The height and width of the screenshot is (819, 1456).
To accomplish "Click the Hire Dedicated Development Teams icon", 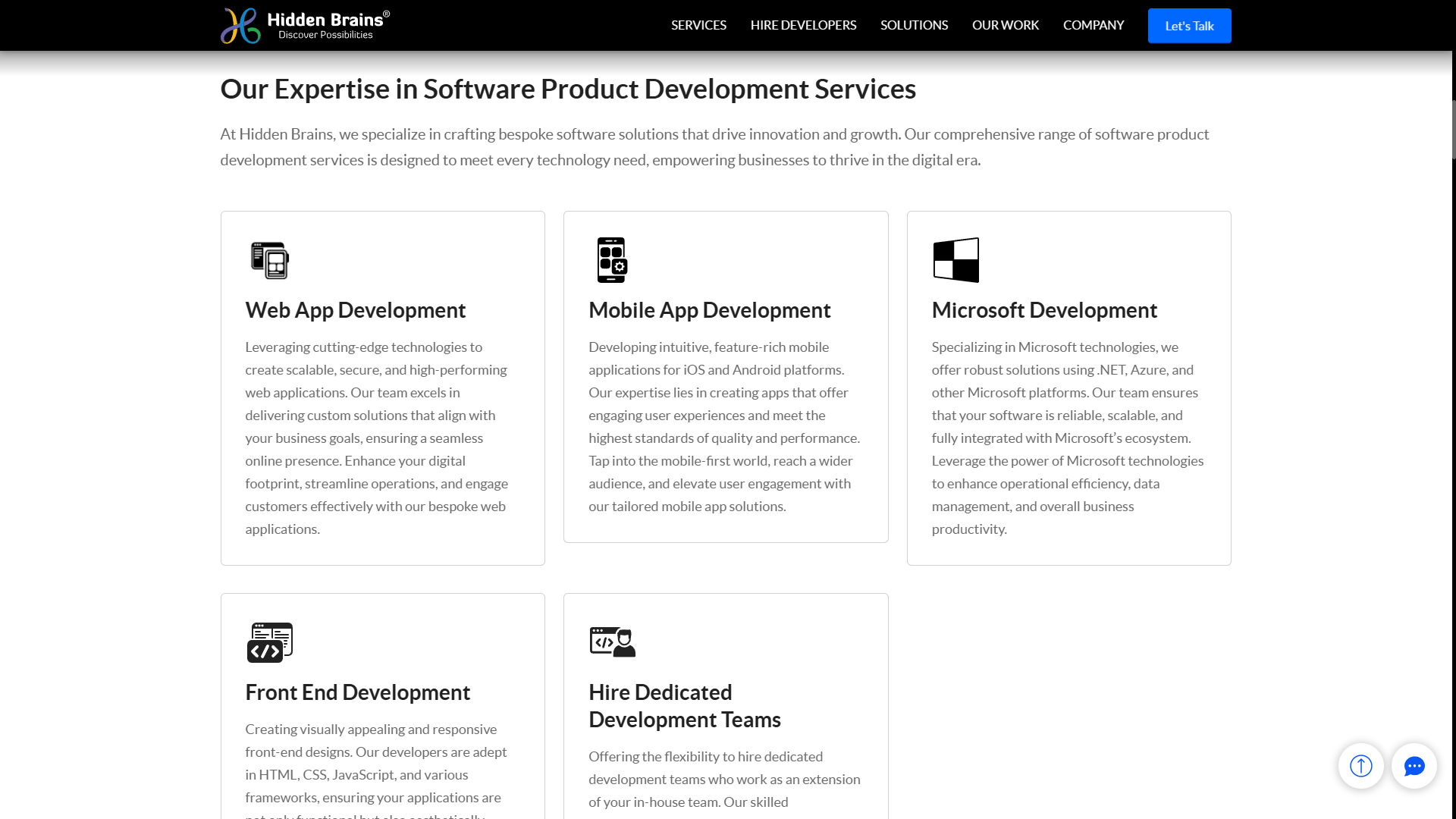I will click(x=613, y=642).
